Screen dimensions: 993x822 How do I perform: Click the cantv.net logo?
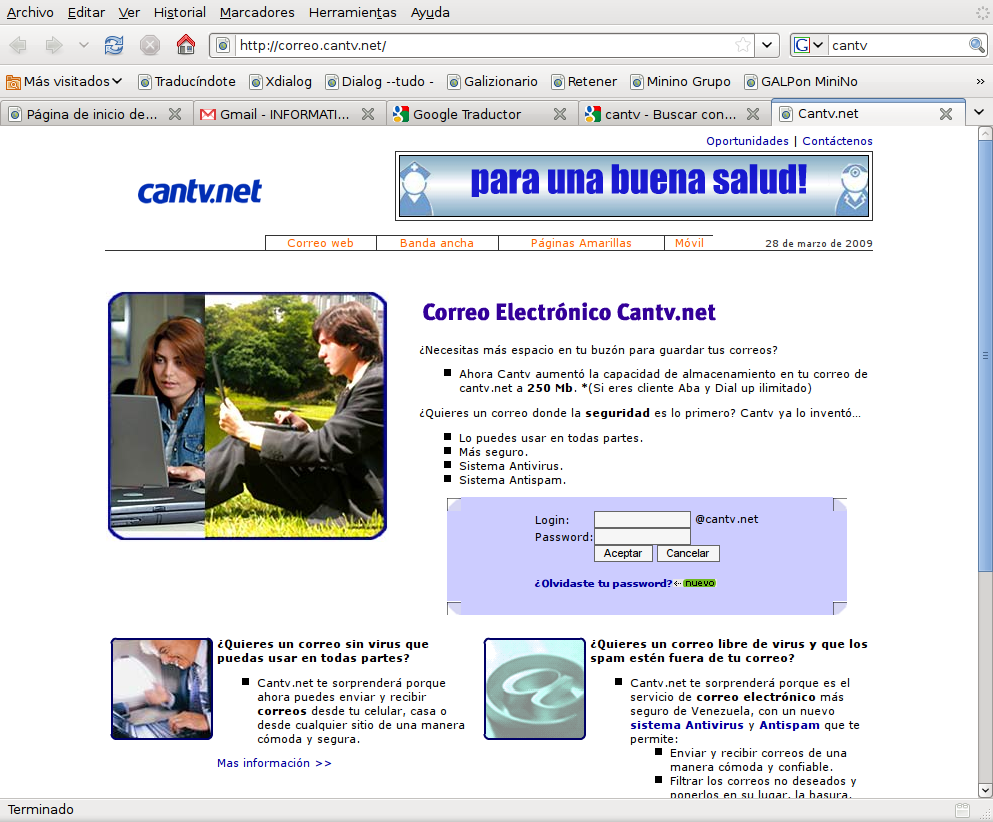click(x=199, y=192)
